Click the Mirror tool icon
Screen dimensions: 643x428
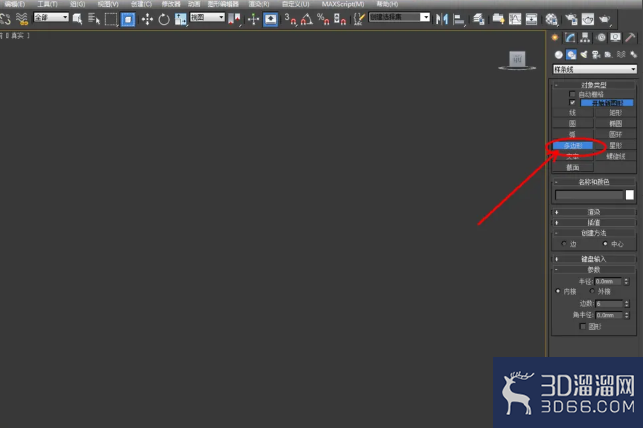coord(442,19)
